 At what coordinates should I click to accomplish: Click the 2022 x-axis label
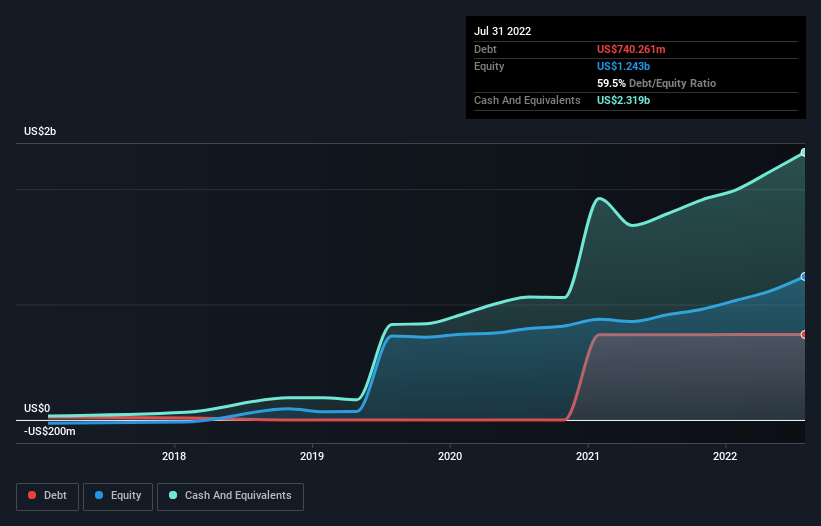[x=725, y=456]
